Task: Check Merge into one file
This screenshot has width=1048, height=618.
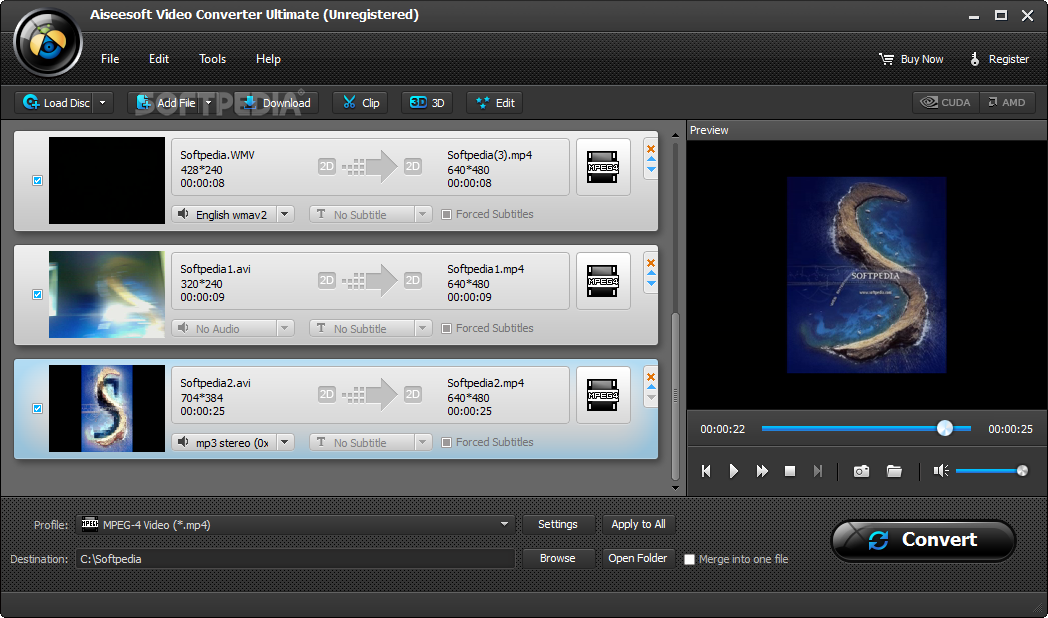Action: [690, 559]
